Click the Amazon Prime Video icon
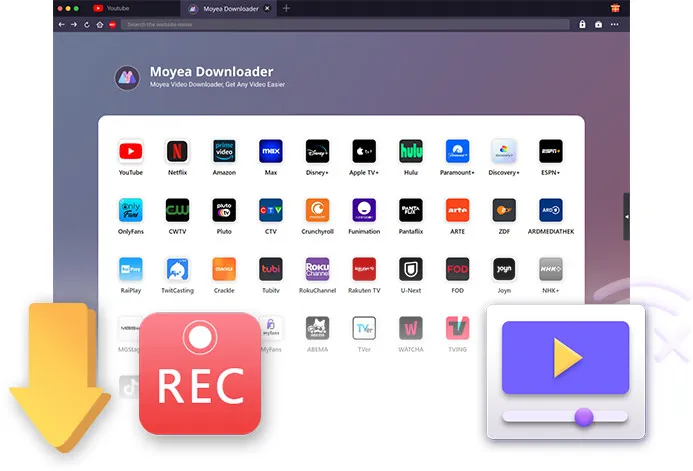693x471 pixels. (x=224, y=152)
